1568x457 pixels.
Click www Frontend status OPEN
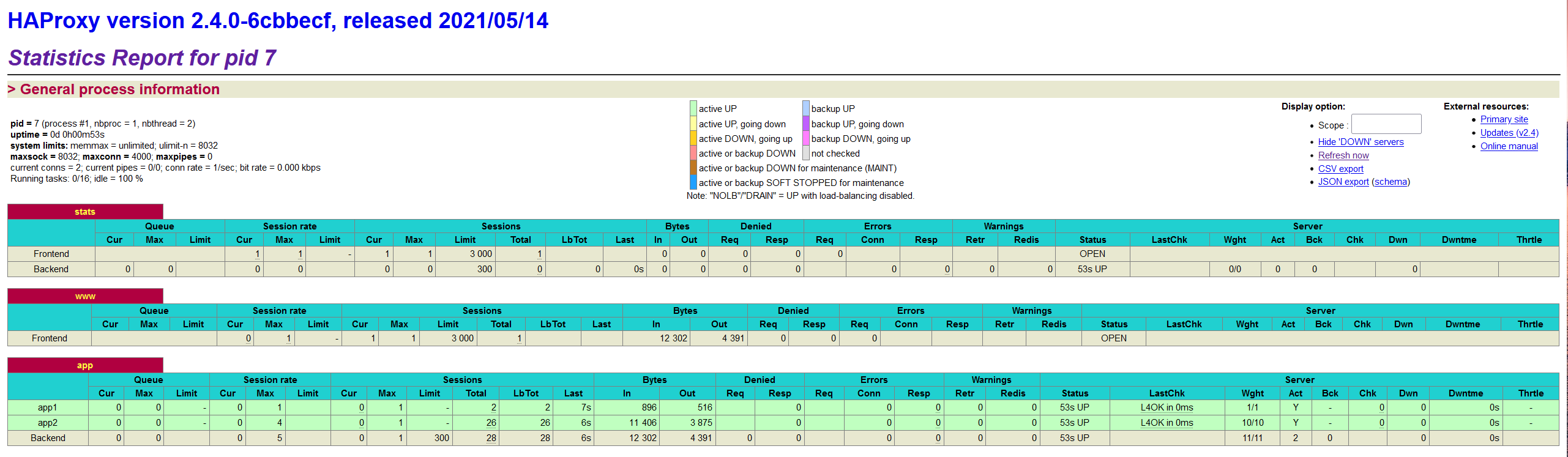[x=1113, y=338]
